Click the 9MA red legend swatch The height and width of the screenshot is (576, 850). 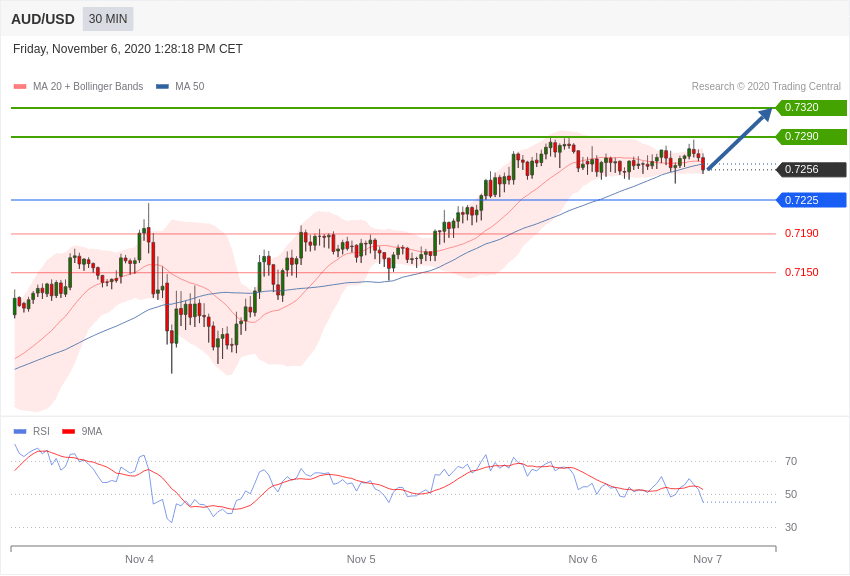click(68, 431)
